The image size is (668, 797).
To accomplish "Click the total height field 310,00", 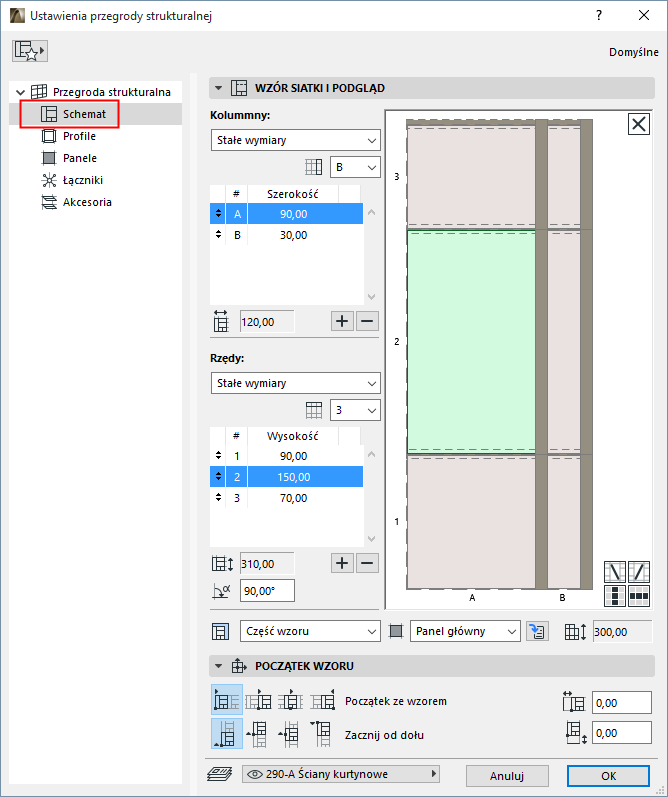I will pos(267,564).
